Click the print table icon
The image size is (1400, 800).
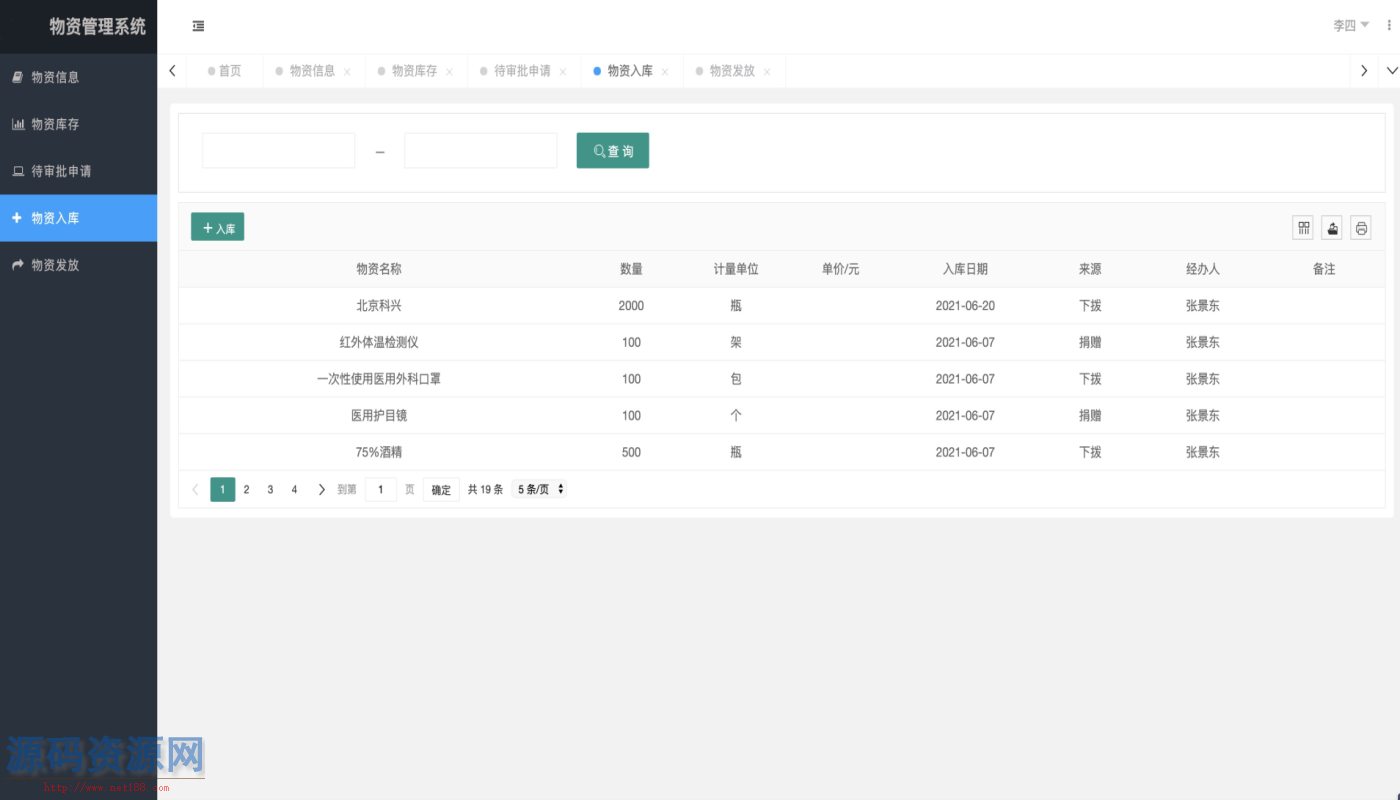pos(1361,228)
